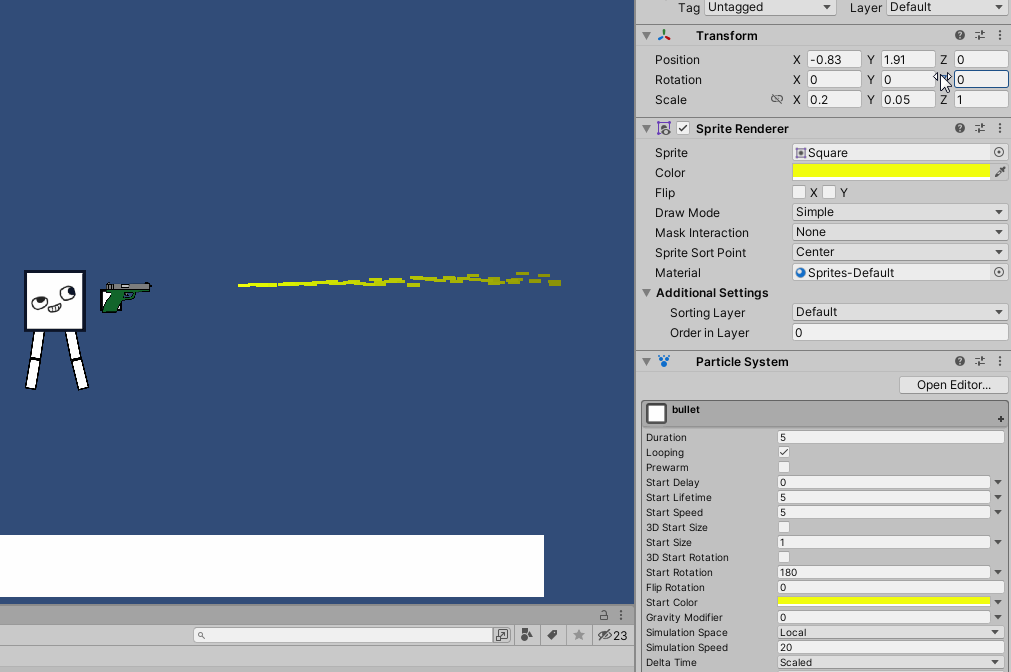Open help for the Sprite Renderer component

pyautogui.click(x=959, y=128)
